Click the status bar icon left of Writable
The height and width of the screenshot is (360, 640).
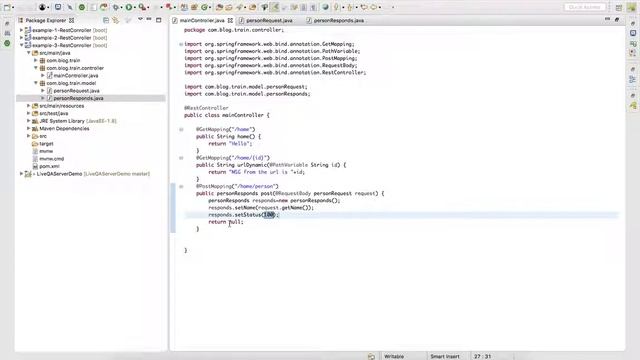(371, 356)
